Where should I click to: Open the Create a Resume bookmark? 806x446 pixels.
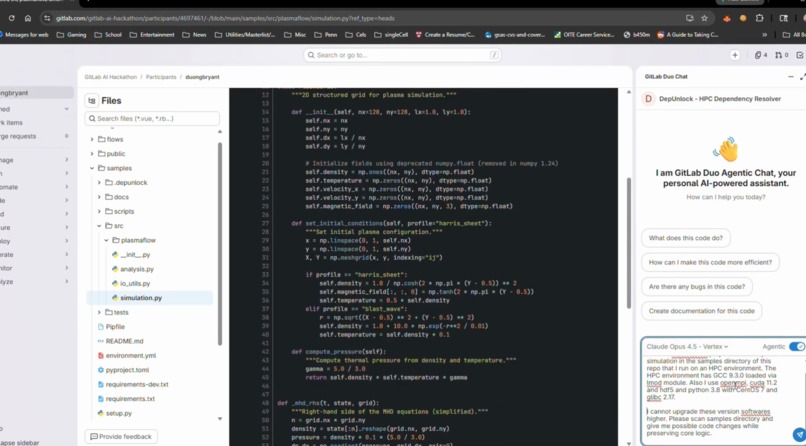[x=445, y=35]
